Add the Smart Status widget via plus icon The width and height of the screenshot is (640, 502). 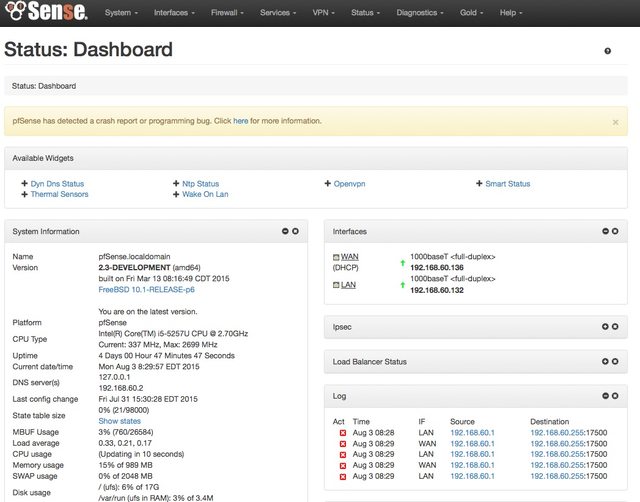[479, 184]
